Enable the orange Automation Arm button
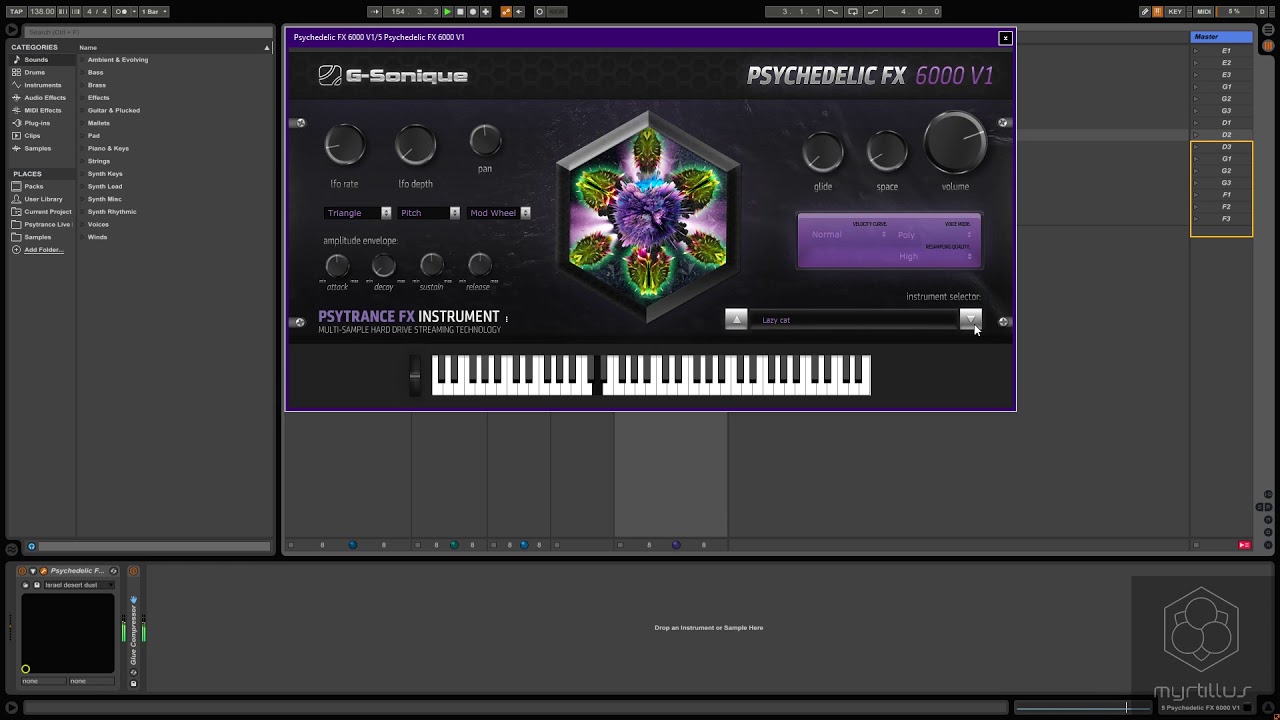1280x720 pixels. click(x=506, y=12)
